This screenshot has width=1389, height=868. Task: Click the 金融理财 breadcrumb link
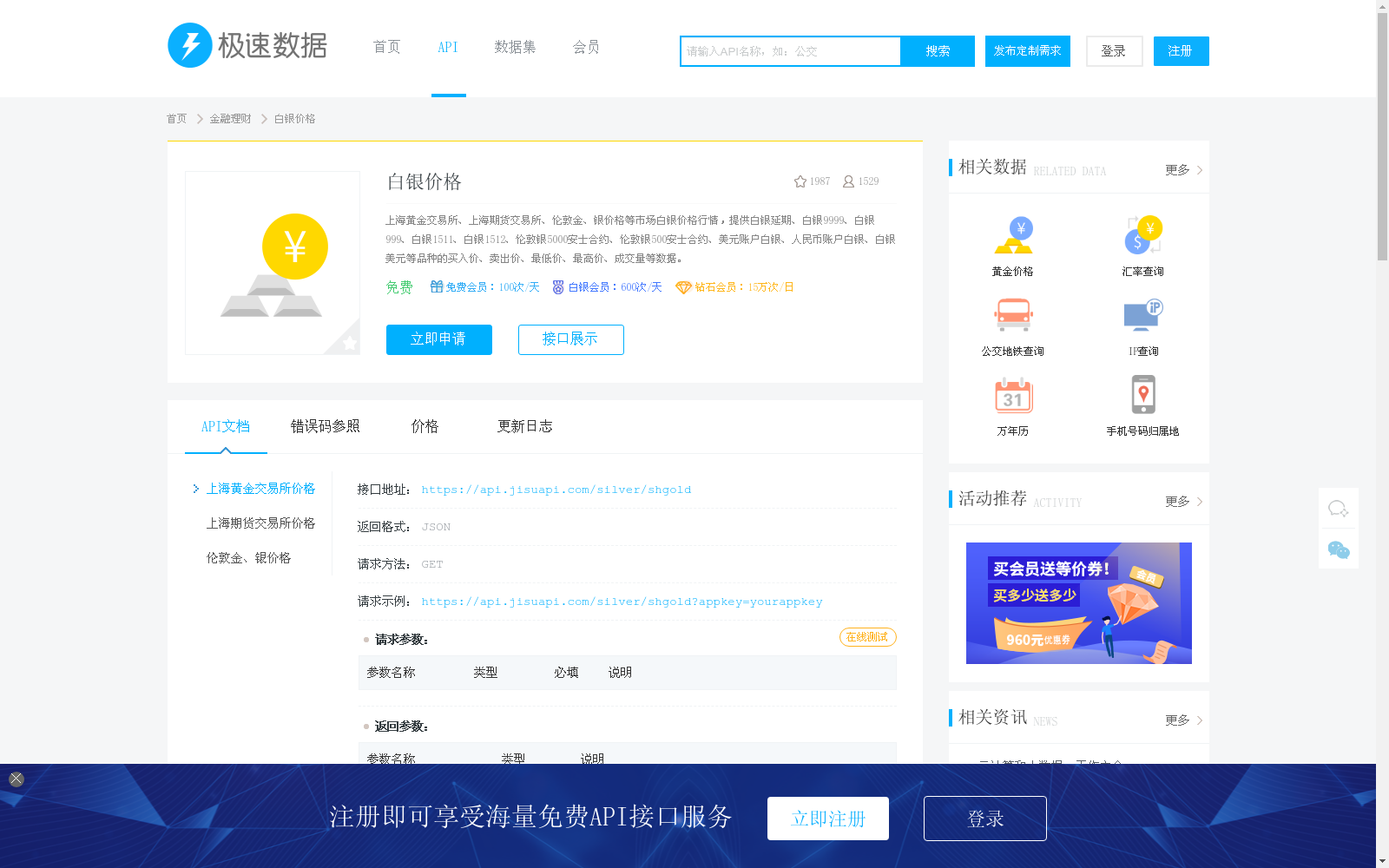(x=230, y=119)
